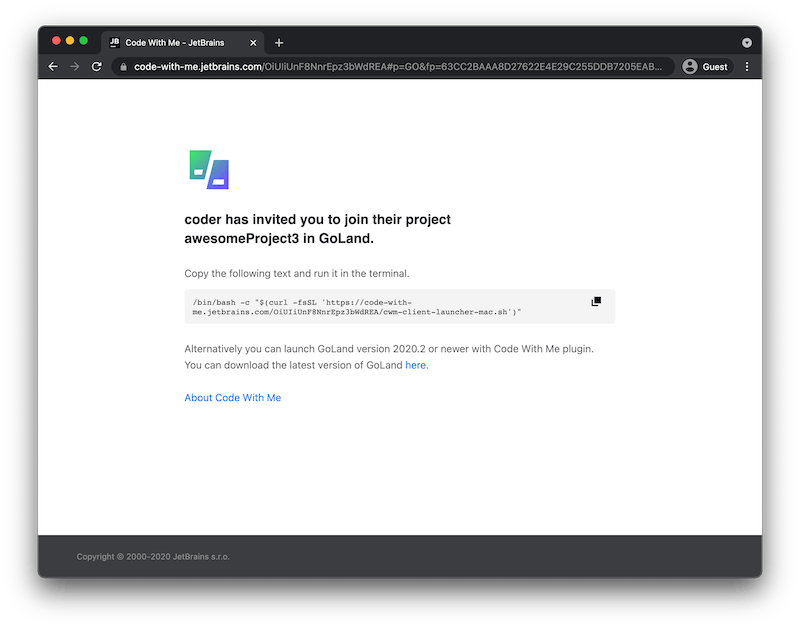The height and width of the screenshot is (628, 800).
Task: Copy the bash command with the copy icon
Action: (x=596, y=302)
